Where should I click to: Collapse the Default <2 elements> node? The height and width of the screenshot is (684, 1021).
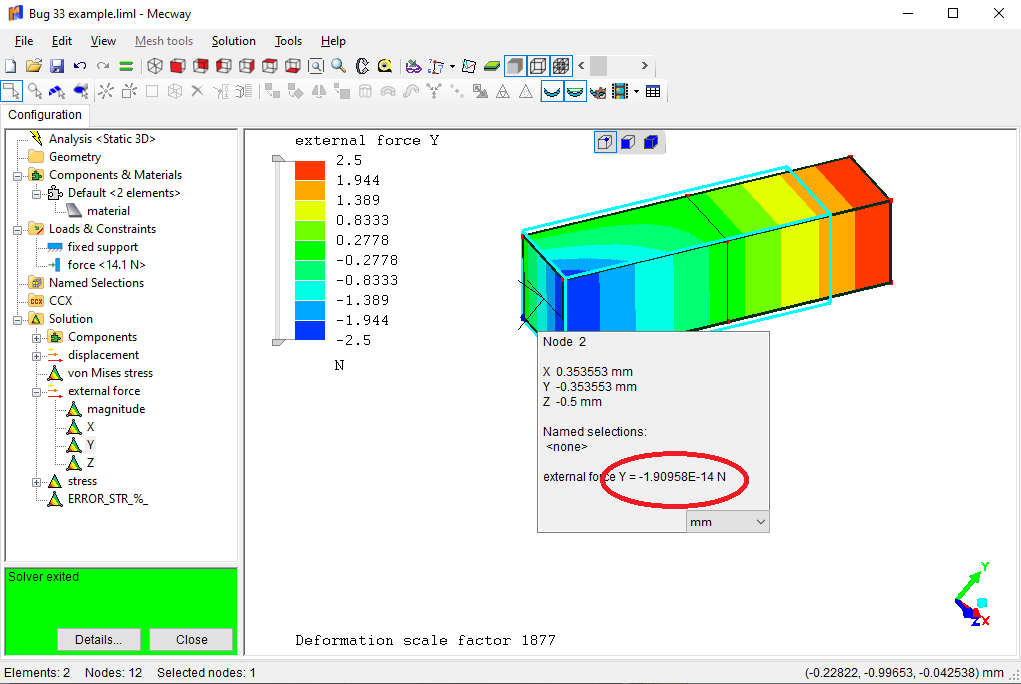36,193
